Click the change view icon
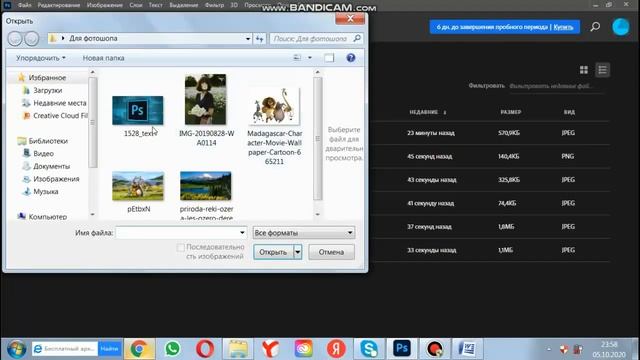Image resolution: width=640 pixels, height=360 pixels. (297, 58)
